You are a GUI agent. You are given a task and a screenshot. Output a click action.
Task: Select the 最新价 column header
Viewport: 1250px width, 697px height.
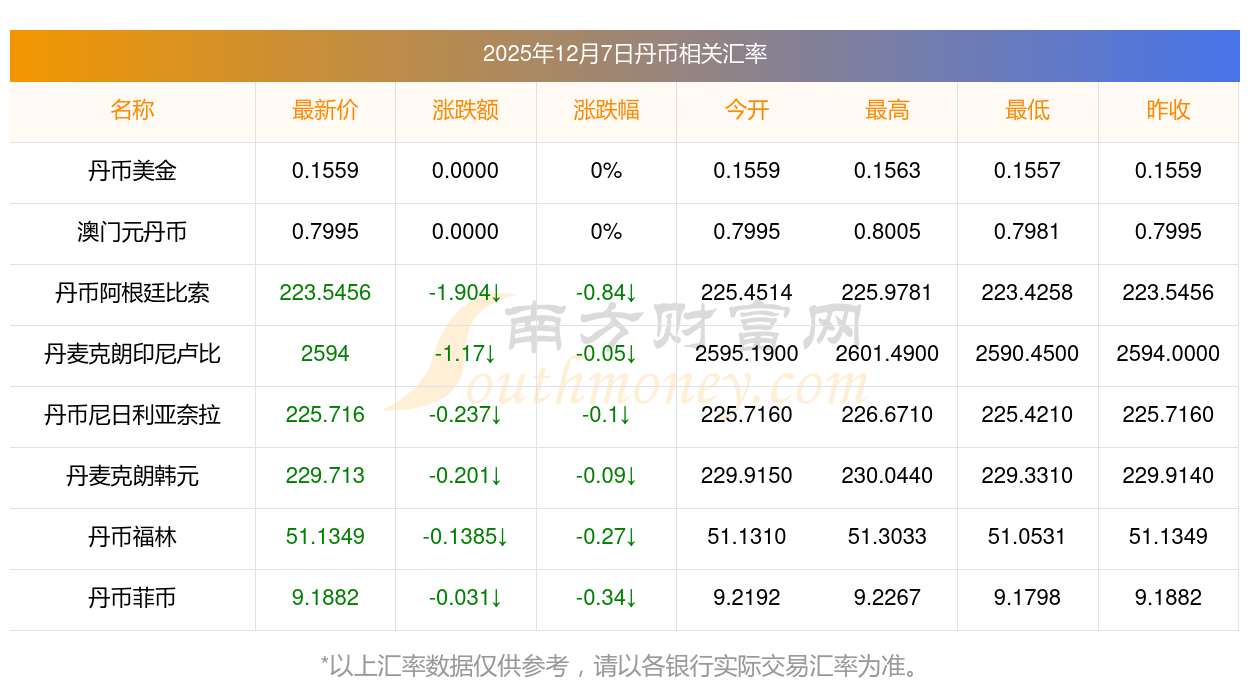coord(325,111)
